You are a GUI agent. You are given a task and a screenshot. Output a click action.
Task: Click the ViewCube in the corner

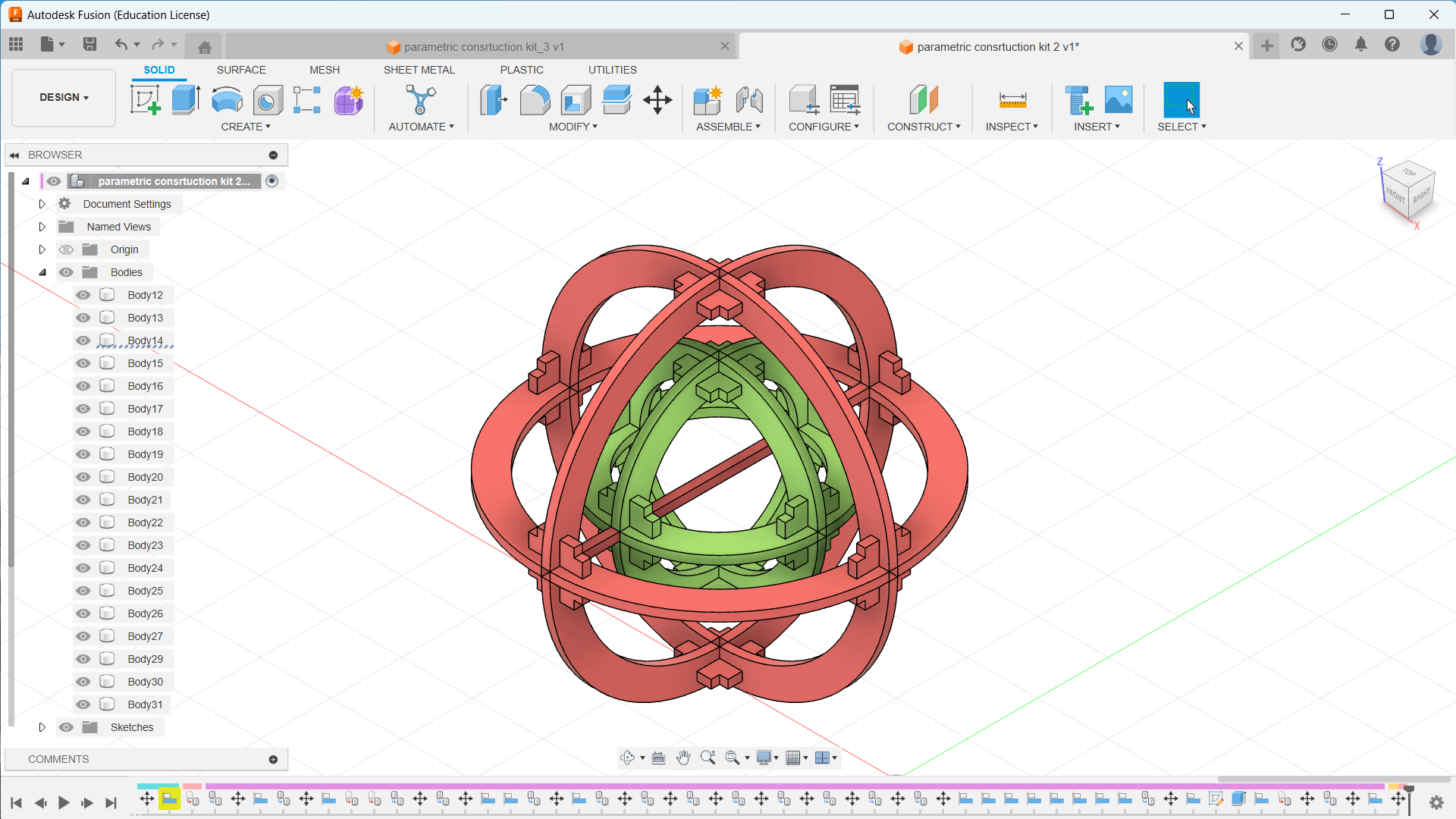coord(1408,190)
